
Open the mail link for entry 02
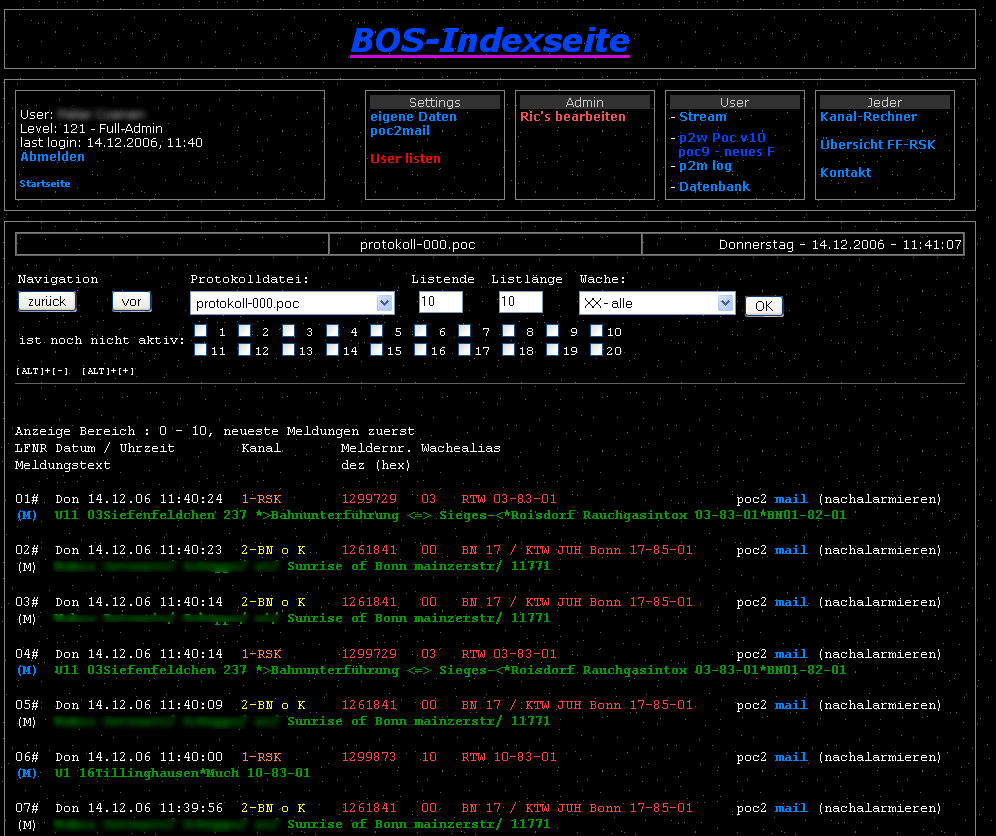pyautogui.click(x=791, y=550)
